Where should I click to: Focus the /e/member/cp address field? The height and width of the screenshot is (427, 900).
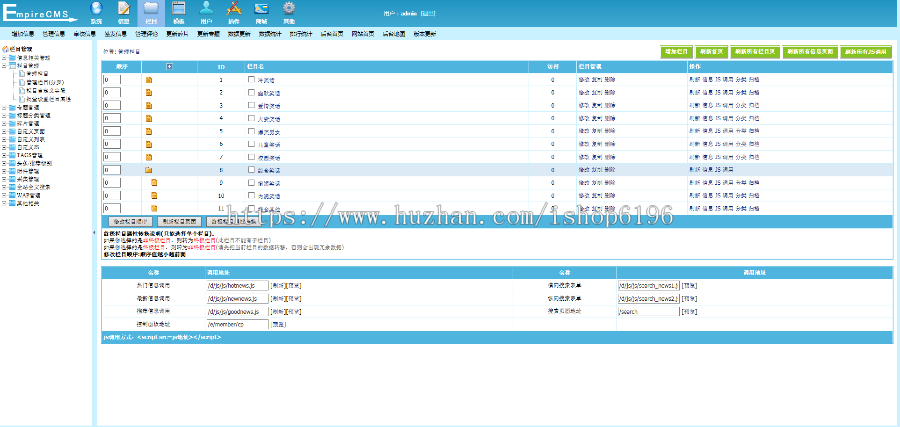click(x=238, y=324)
